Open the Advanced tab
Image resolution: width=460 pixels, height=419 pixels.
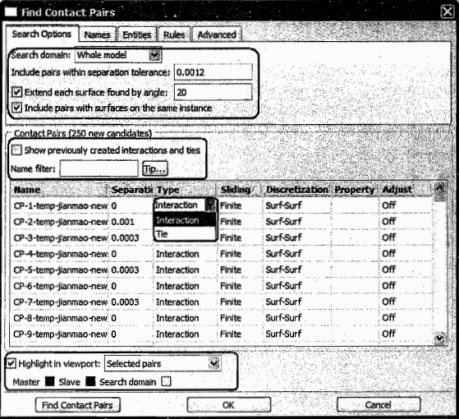217,35
